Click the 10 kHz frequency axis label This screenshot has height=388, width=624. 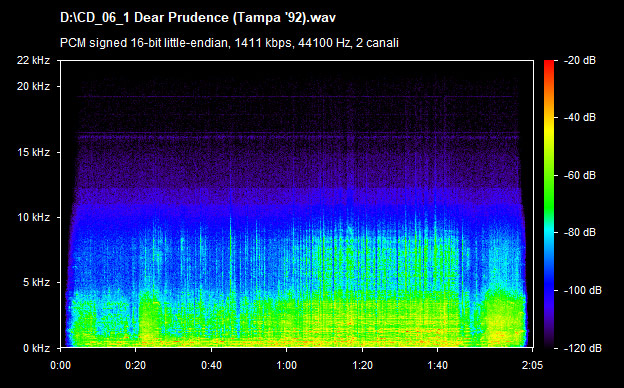click(33, 218)
